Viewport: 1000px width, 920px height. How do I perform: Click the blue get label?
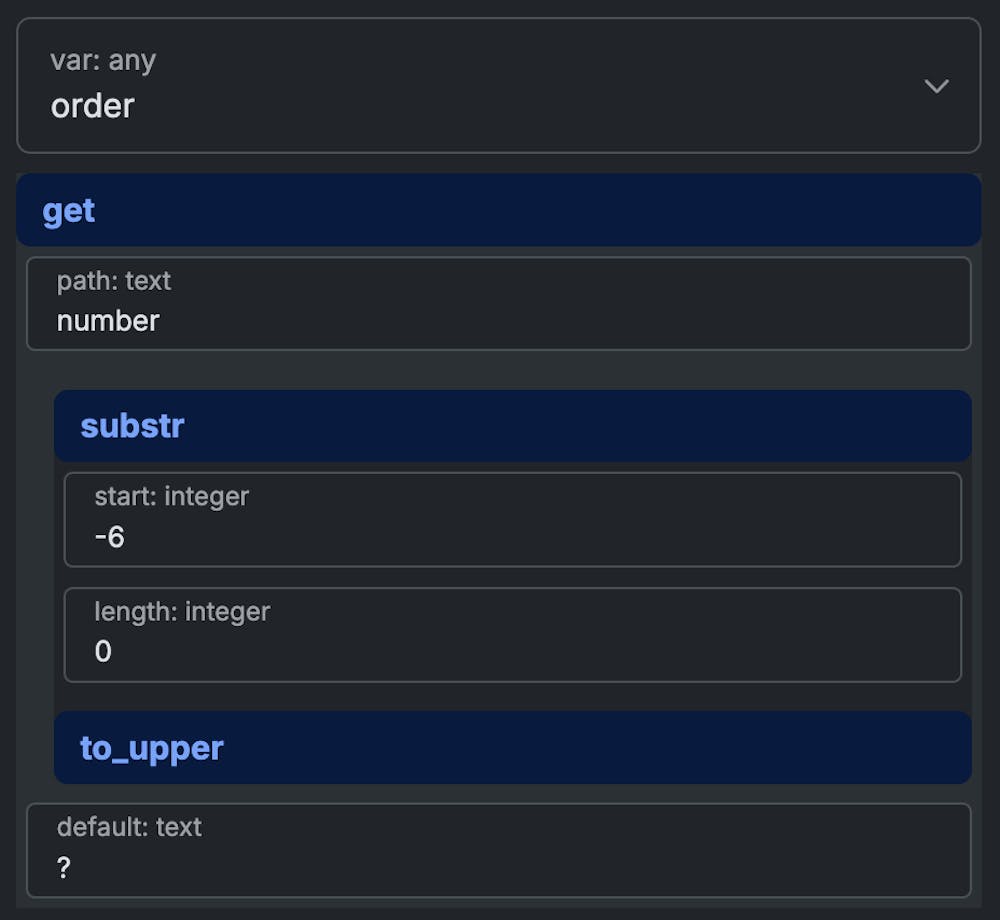pyautogui.click(x=68, y=210)
